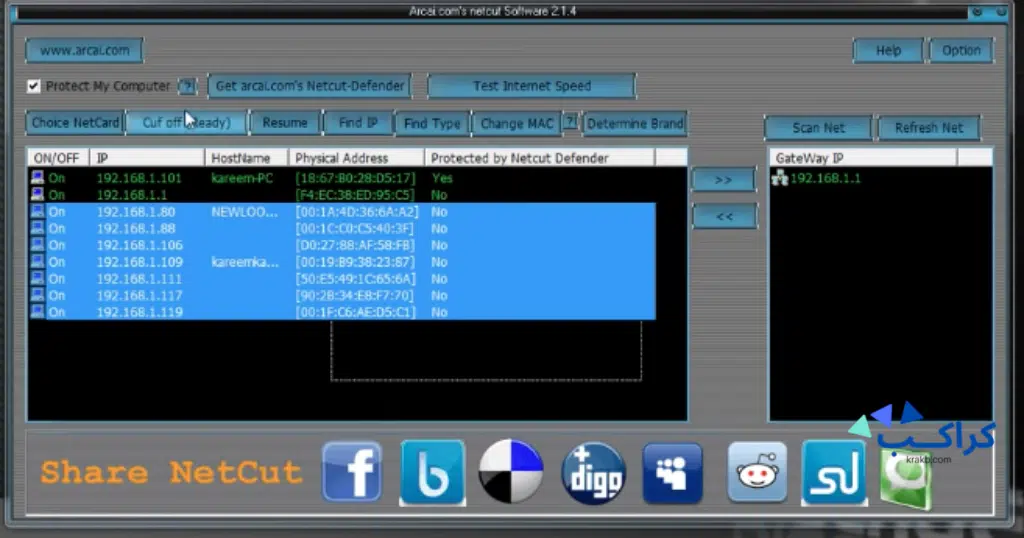Sort by HostName column header
The image size is (1024, 538).
point(247,158)
